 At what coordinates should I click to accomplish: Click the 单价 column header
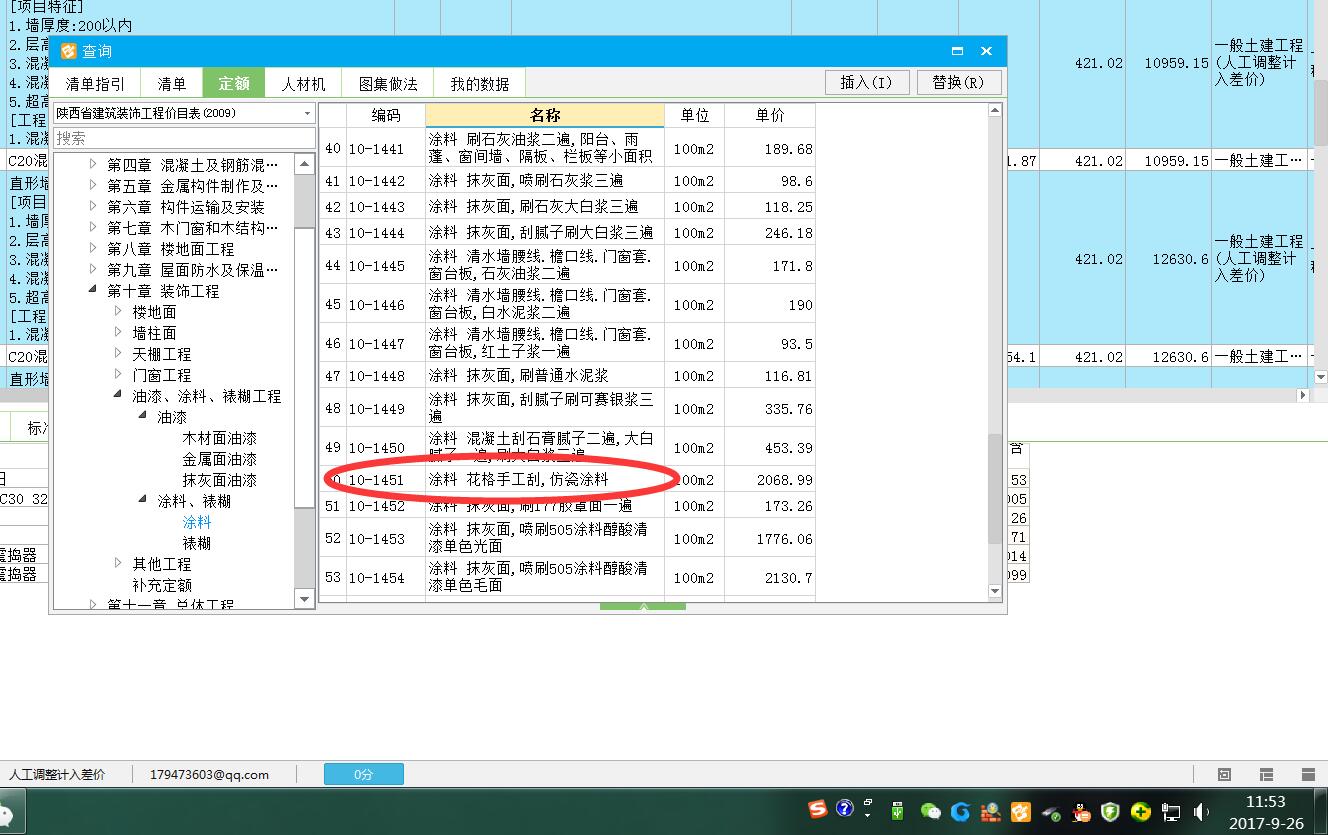770,115
